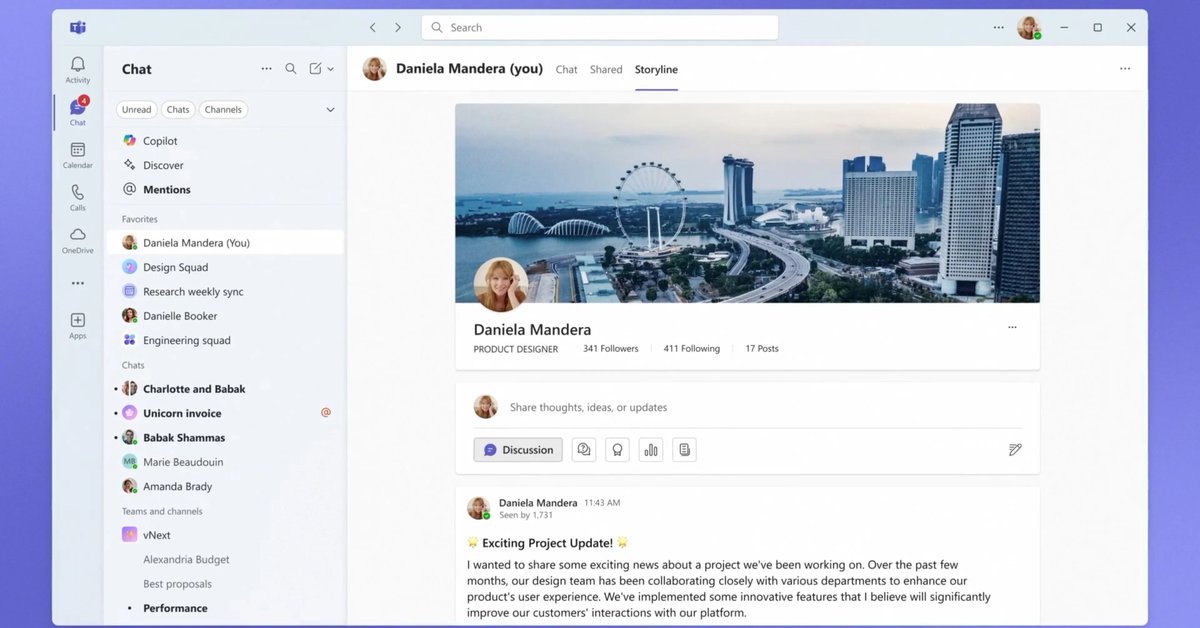This screenshot has height=628, width=1200.
Task: Open the search icon in the Chat panel
Action: pyautogui.click(x=291, y=68)
